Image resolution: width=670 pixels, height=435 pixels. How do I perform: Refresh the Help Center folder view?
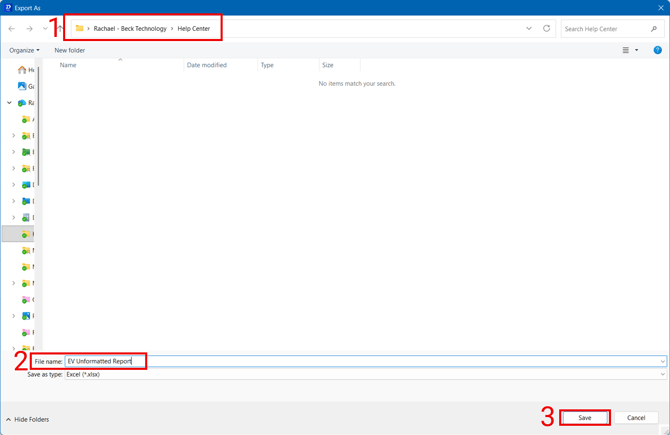tap(547, 29)
